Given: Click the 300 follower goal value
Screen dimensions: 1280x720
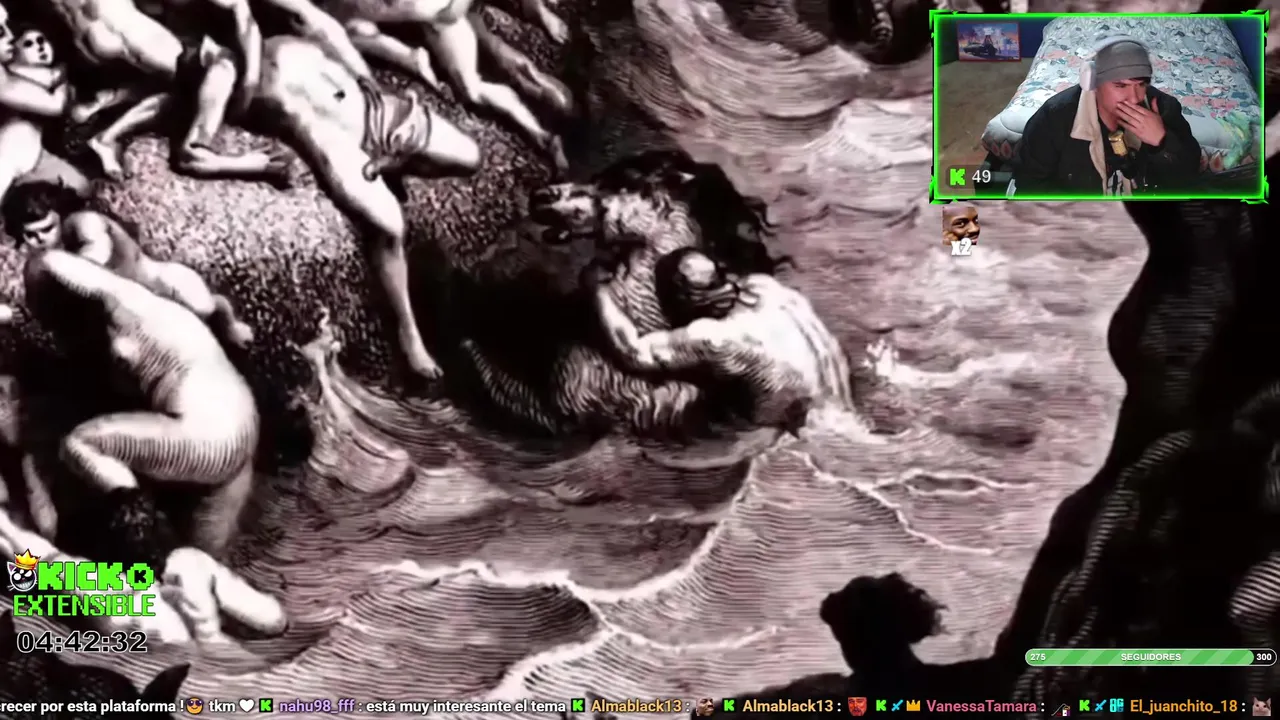Looking at the screenshot, I should (1264, 657).
